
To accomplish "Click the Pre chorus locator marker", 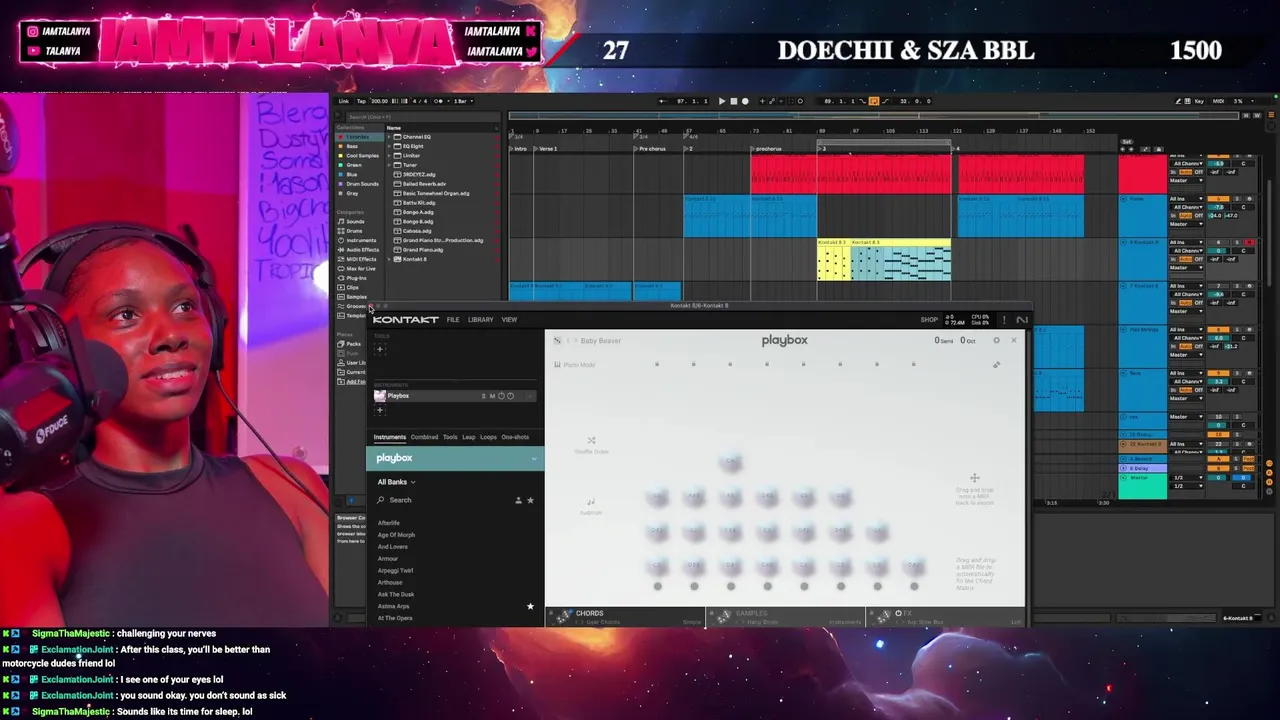I will [x=651, y=149].
